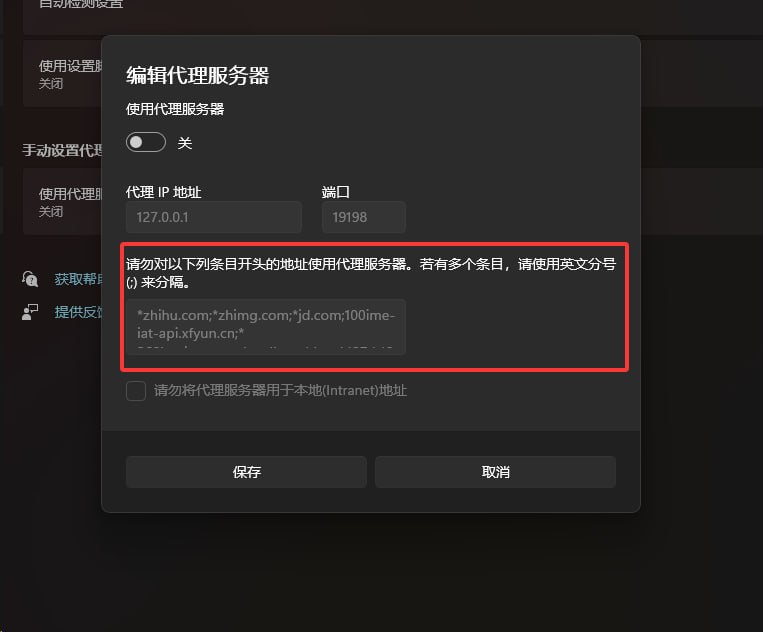Click the proxy exceptions text box with zhihu.com

(266, 326)
